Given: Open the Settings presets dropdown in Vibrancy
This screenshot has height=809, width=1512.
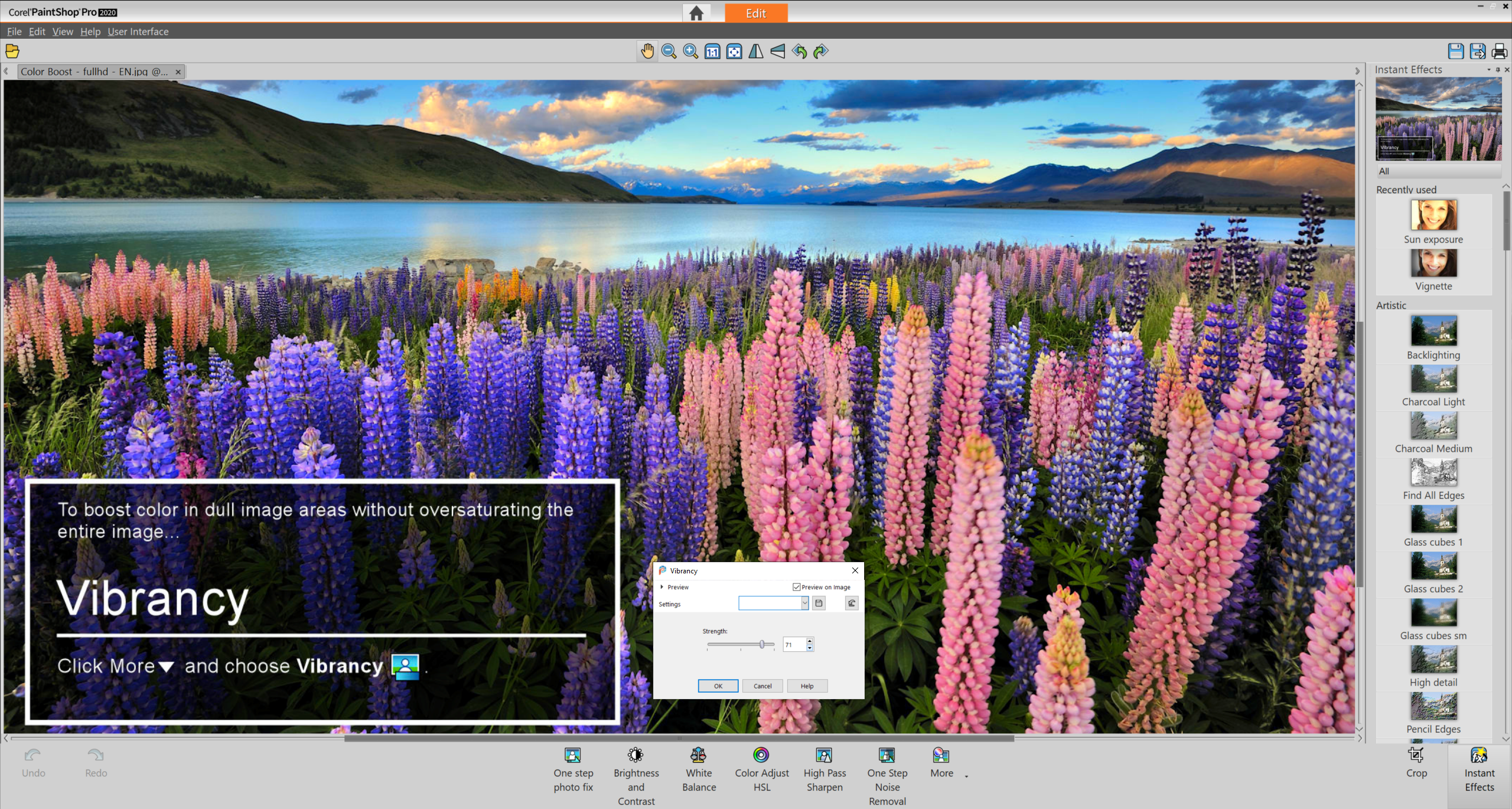Looking at the screenshot, I should point(804,603).
